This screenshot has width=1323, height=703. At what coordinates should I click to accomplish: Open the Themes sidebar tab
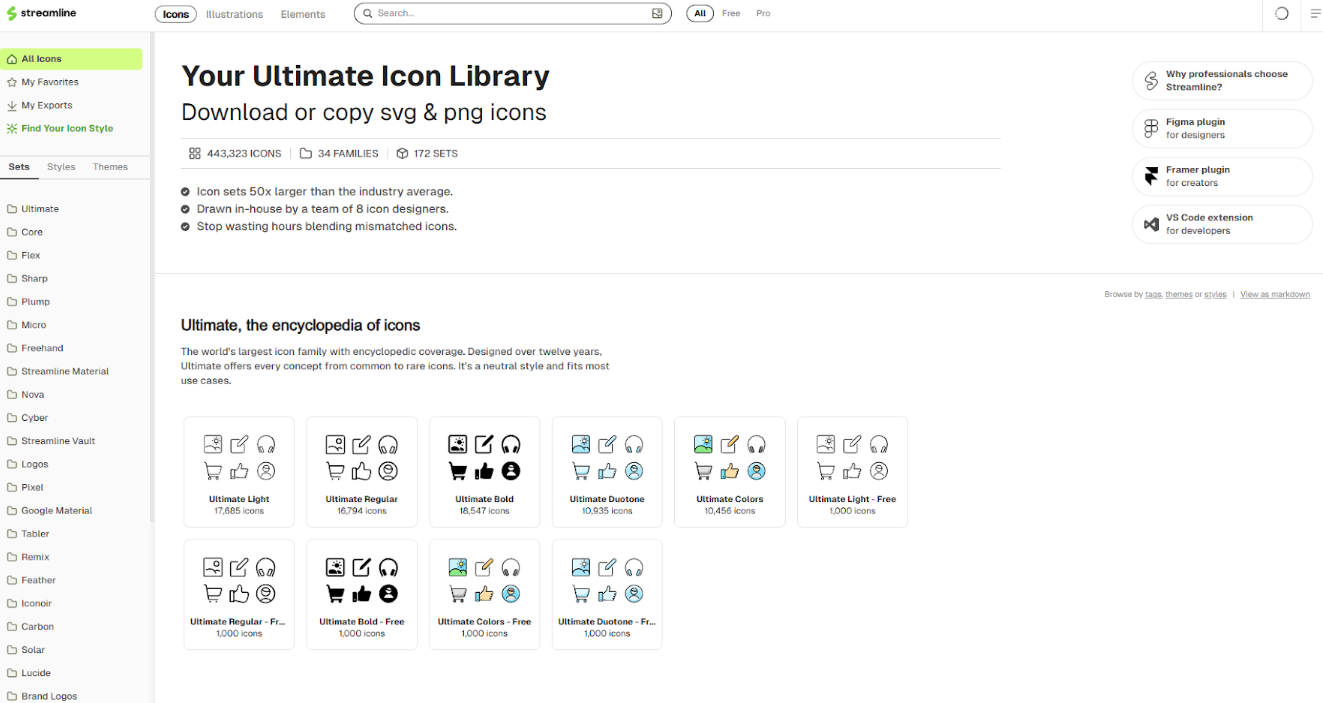[x=110, y=167]
